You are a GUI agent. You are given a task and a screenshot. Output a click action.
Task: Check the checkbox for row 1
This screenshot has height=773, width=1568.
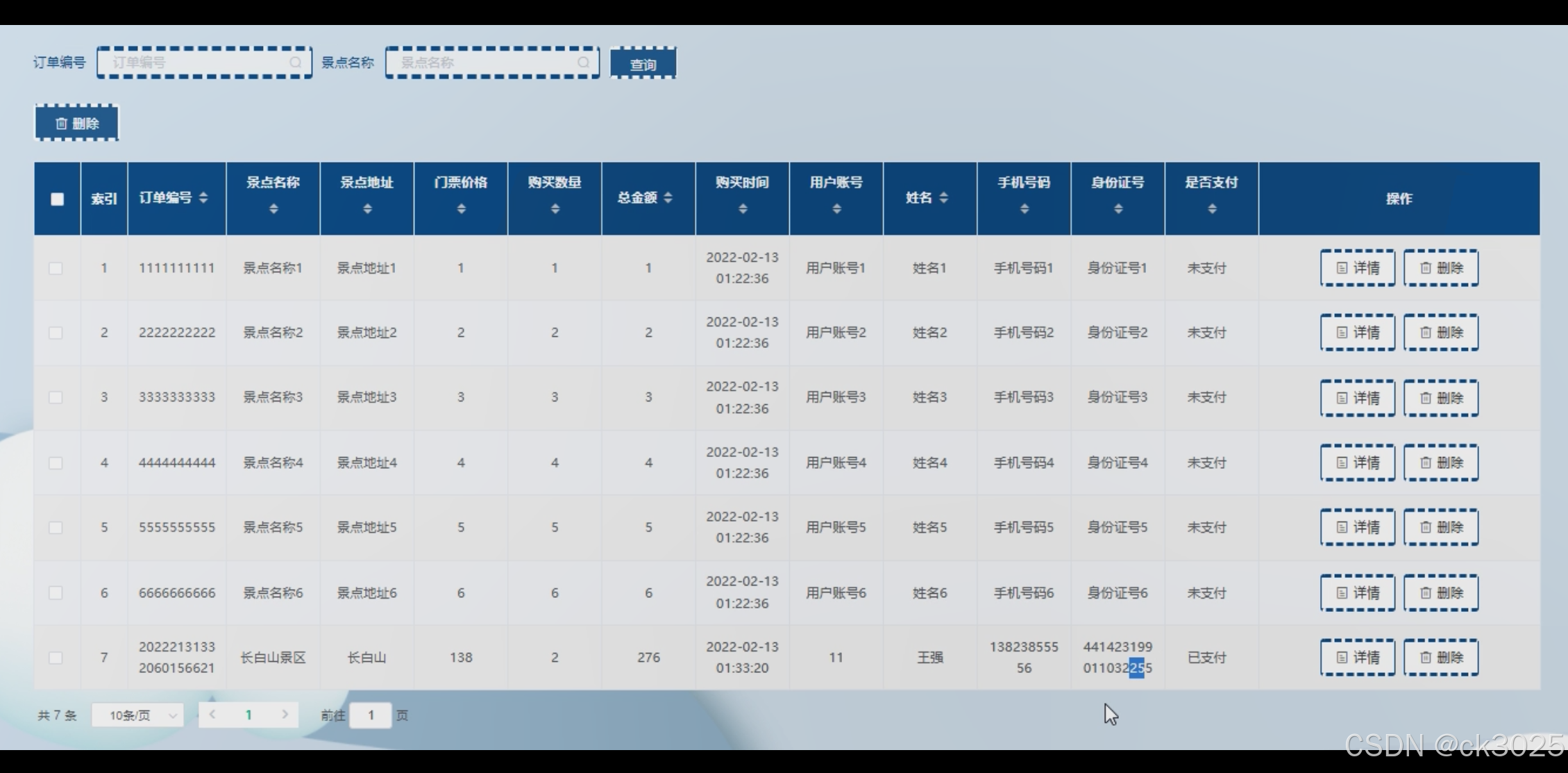pyautogui.click(x=56, y=268)
